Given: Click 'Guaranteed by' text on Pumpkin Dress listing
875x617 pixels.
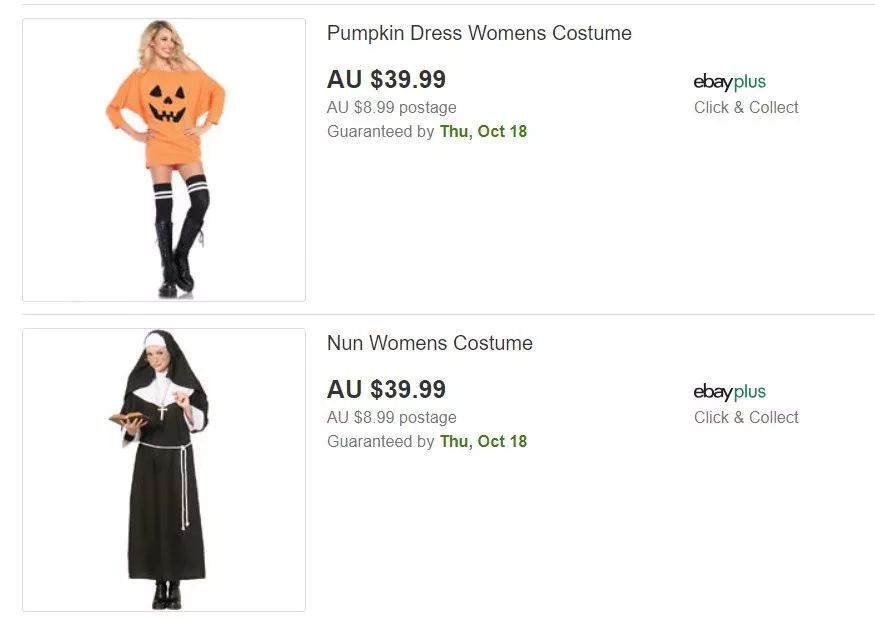Looking at the screenshot, I should coord(380,131).
